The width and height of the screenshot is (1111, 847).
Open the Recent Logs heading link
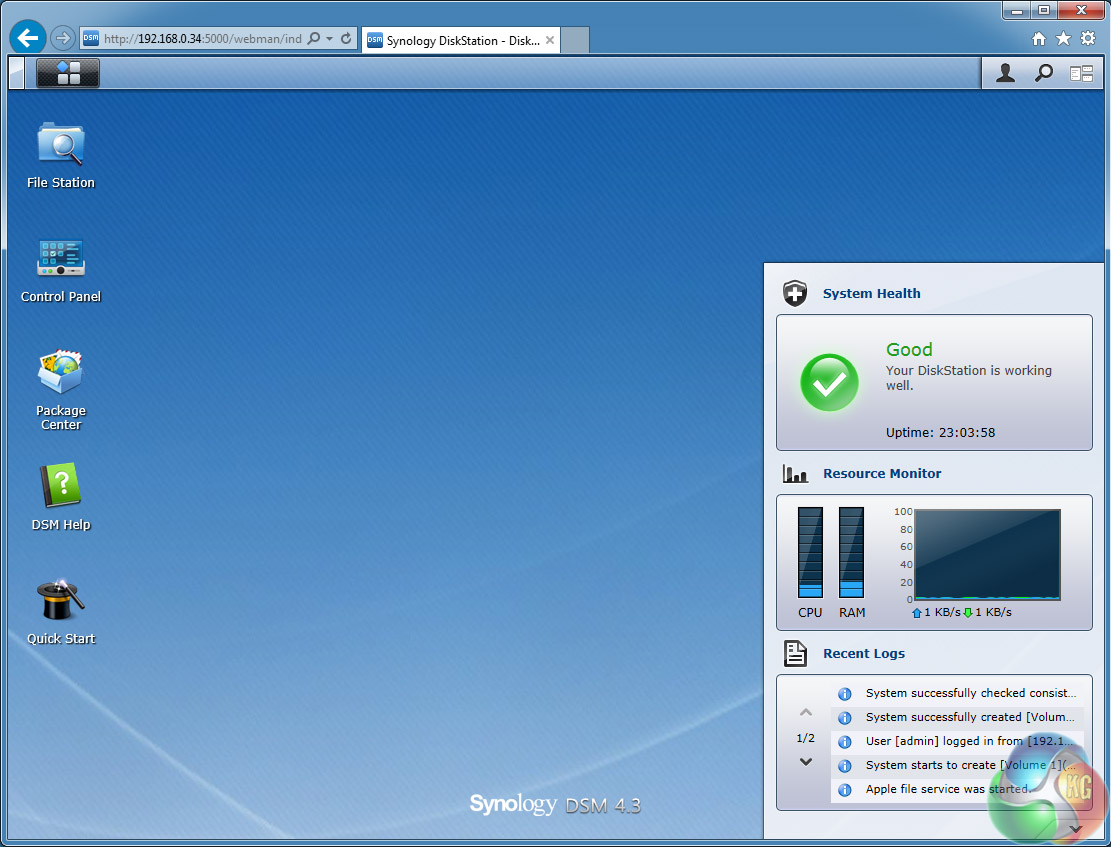point(864,654)
